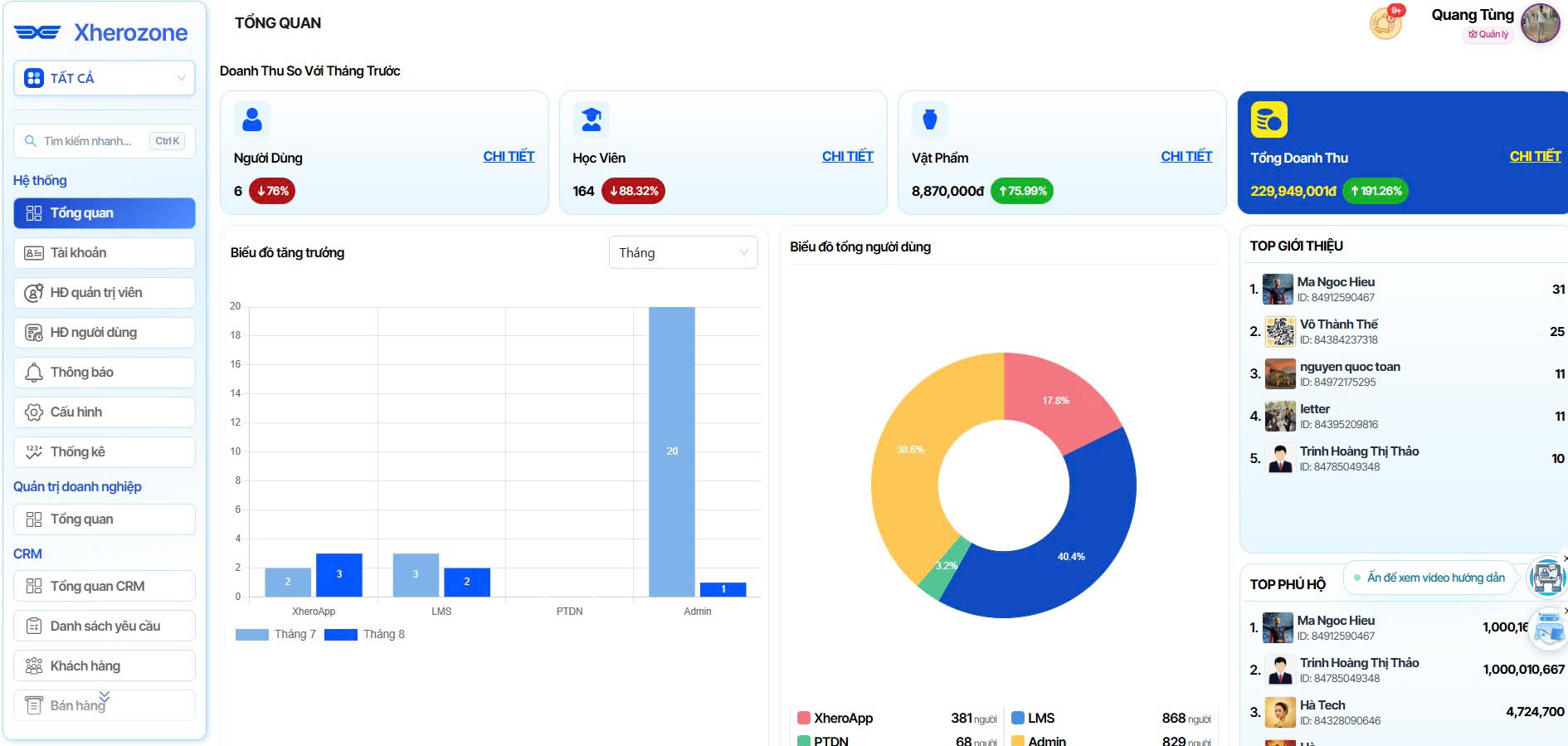This screenshot has width=1568, height=746.
Task: Click the Admin Tháng 7 bar labeled 20
Action: point(672,451)
